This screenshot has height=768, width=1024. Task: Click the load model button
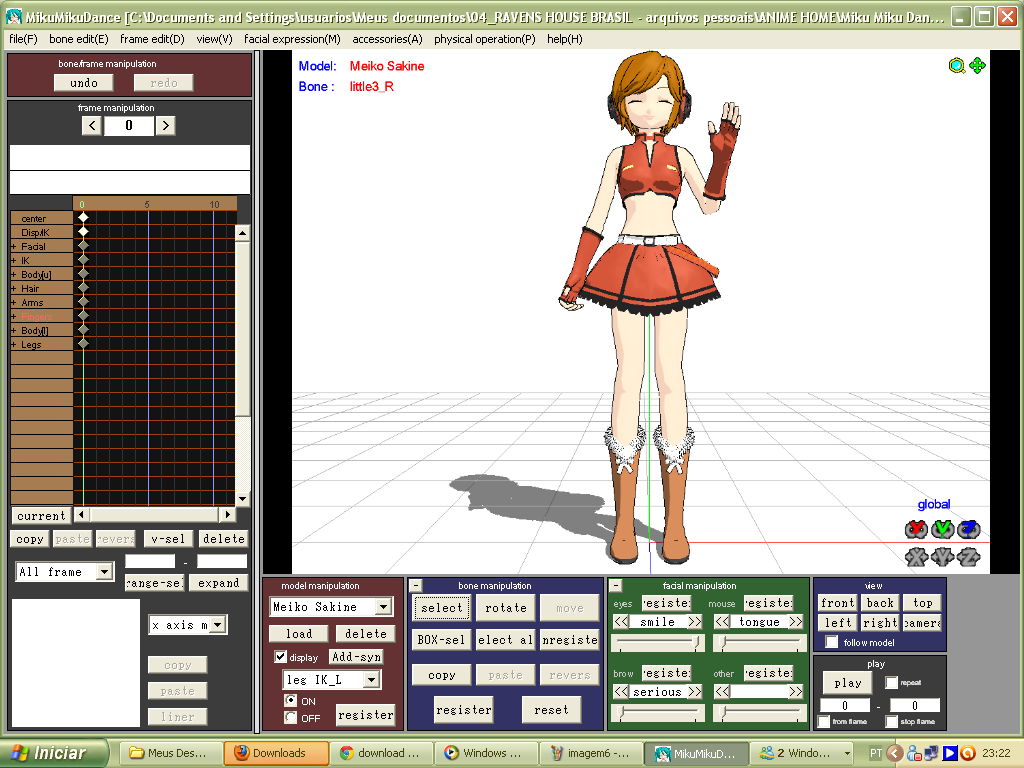coord(299,633)
